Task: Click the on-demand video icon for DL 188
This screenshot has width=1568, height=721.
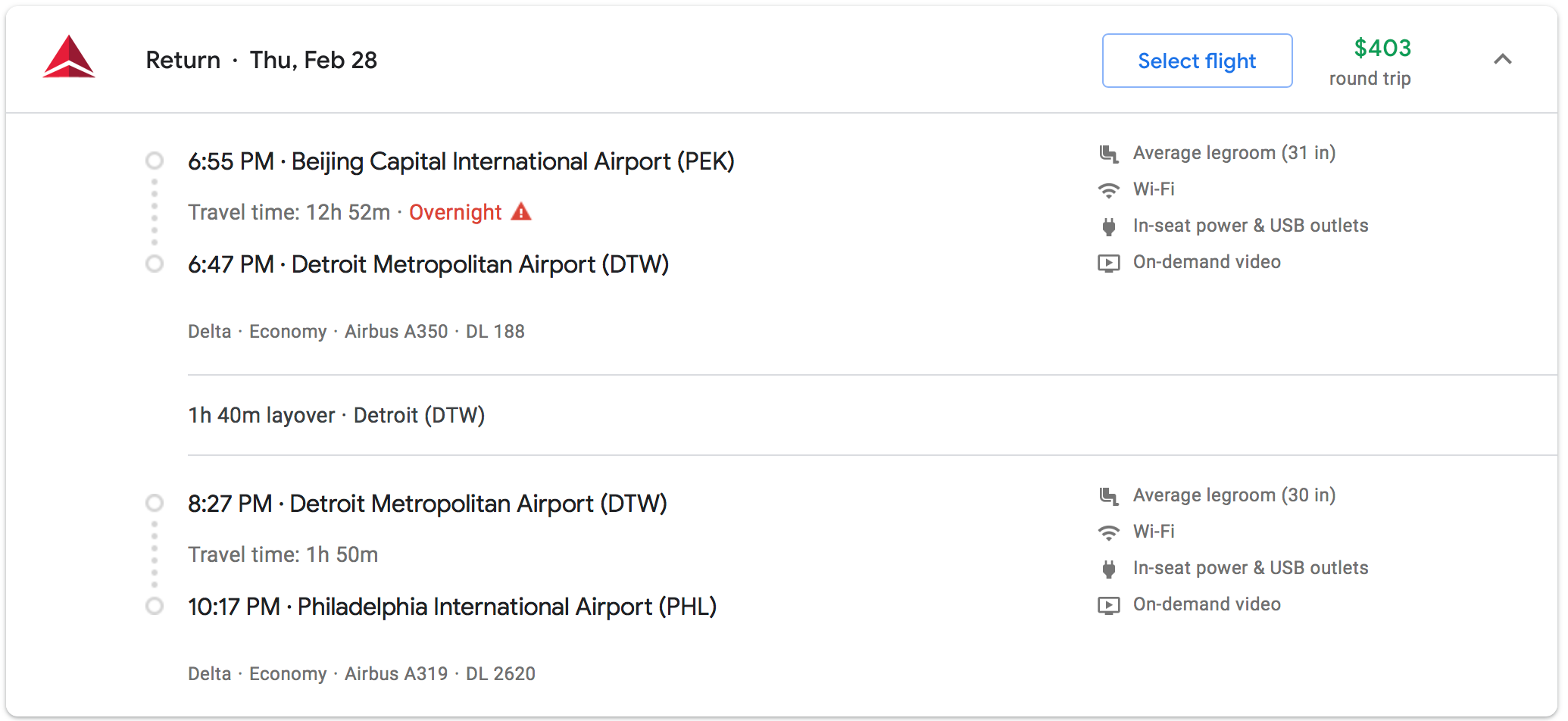Action: 1109,263
